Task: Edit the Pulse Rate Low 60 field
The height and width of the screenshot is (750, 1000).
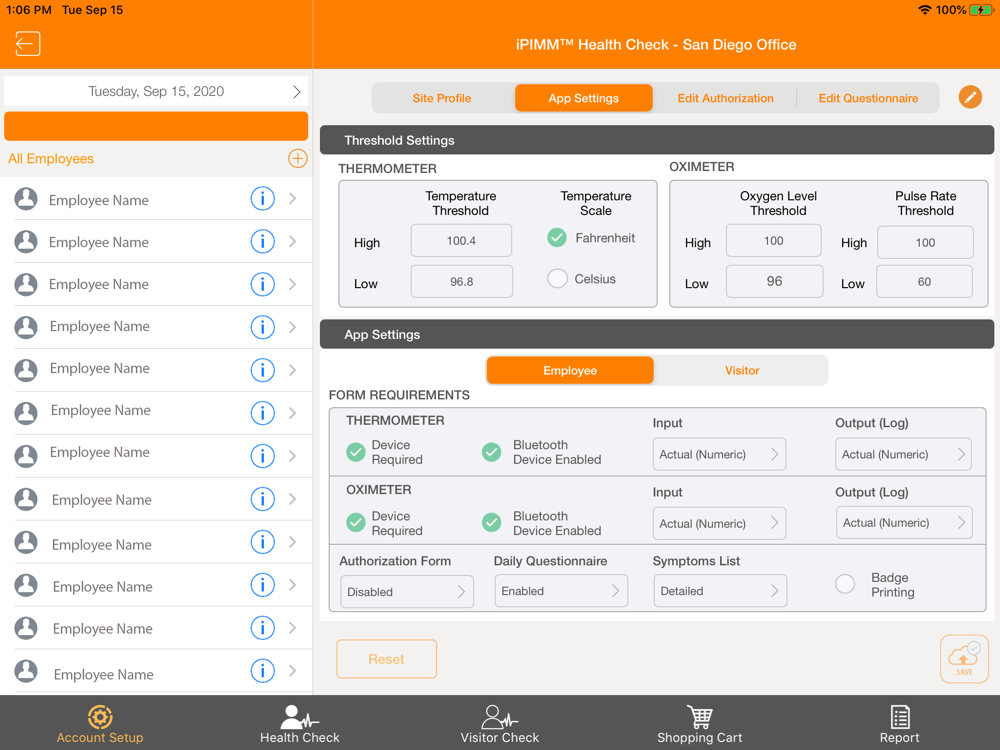Action: (x=924, y=282)
